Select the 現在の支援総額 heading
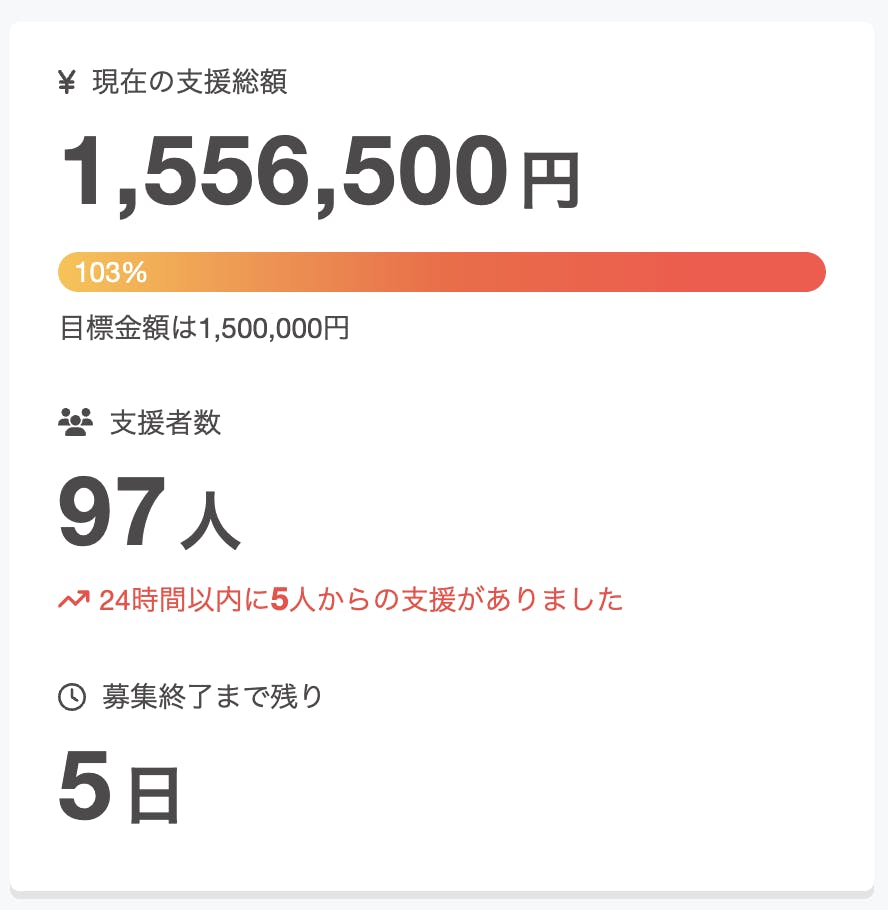The image size is (888, 910). click(189, 83)
